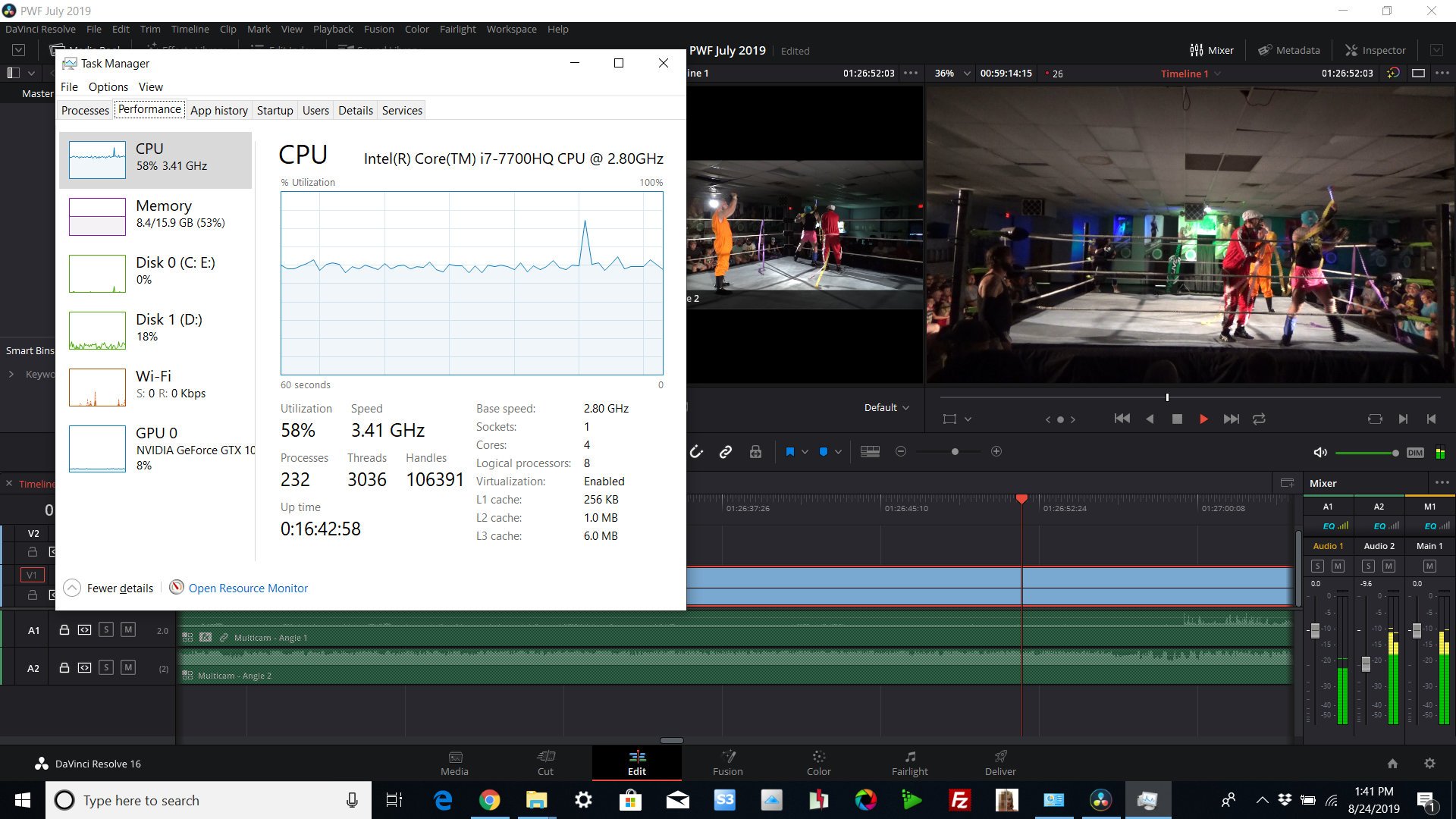Solo audio track A1 in timeline
The height and width of the screenshot is (819, 1456).
click(x=106, y=629)
